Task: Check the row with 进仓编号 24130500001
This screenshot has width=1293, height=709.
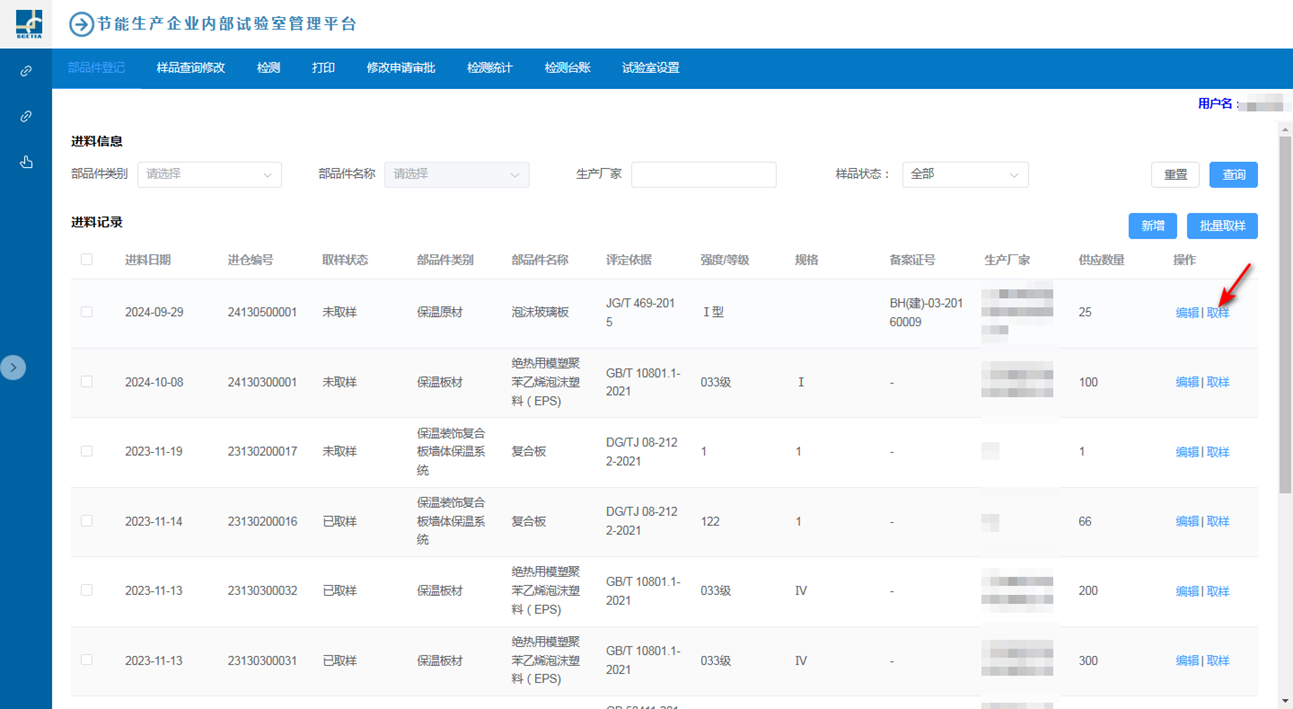Action: pyautogui.click(x=87, y=312)
